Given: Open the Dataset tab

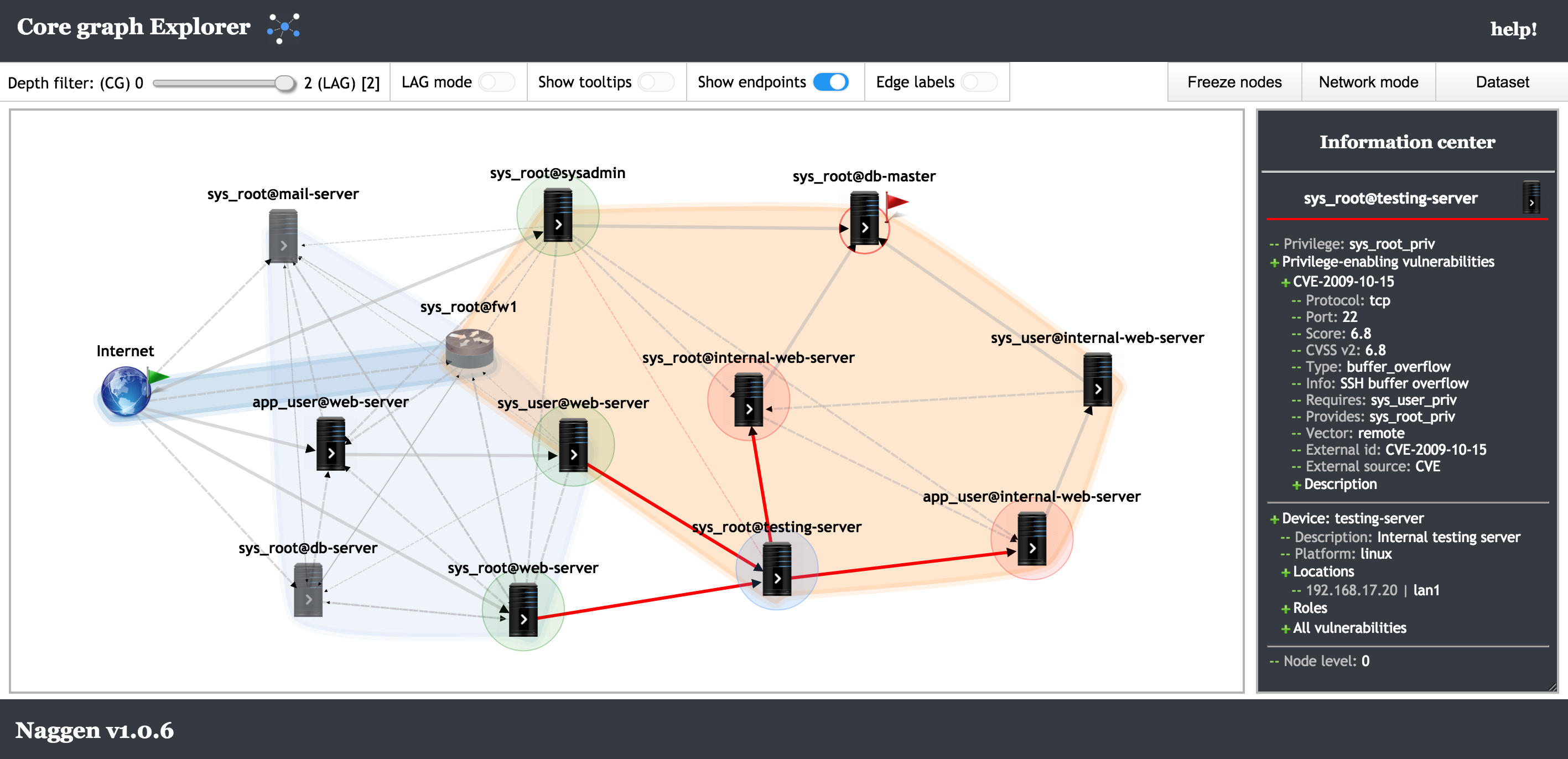Looking at the screenshot, I should (x=1502, y=82).
